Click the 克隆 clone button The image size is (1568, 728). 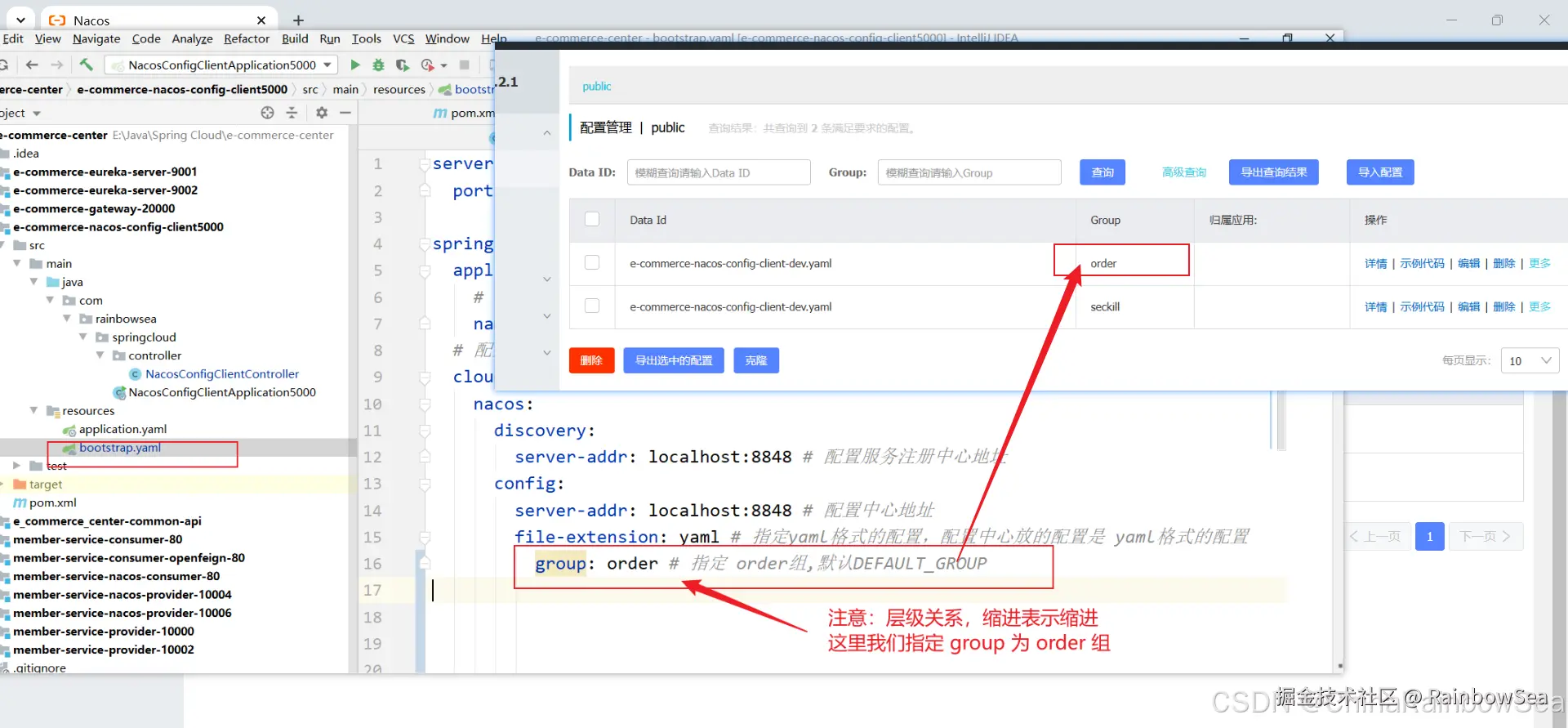(756, 360)
